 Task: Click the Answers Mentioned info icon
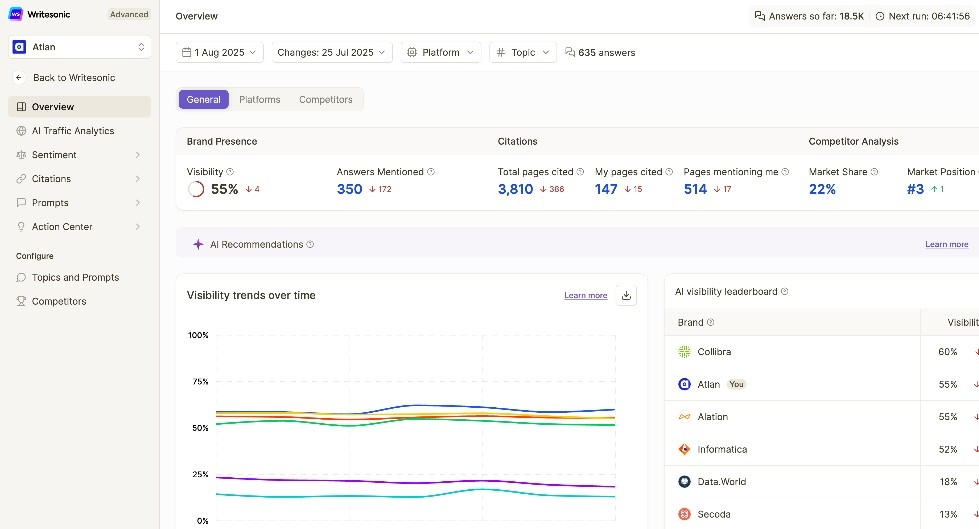click(x=431, y=172)
